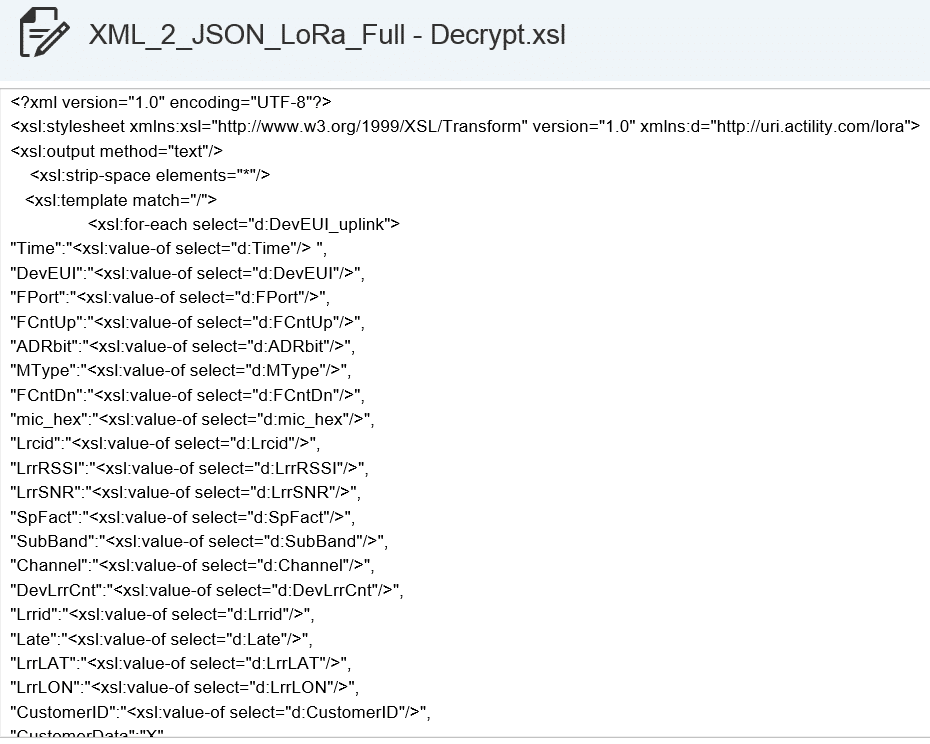Click the "FPort" value-of line

[x=170, y=297]
